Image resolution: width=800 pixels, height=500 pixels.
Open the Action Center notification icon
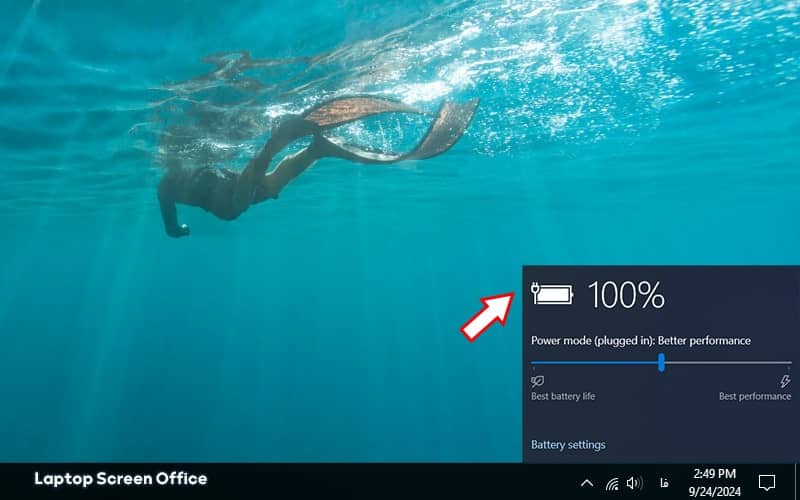(766, 482)
